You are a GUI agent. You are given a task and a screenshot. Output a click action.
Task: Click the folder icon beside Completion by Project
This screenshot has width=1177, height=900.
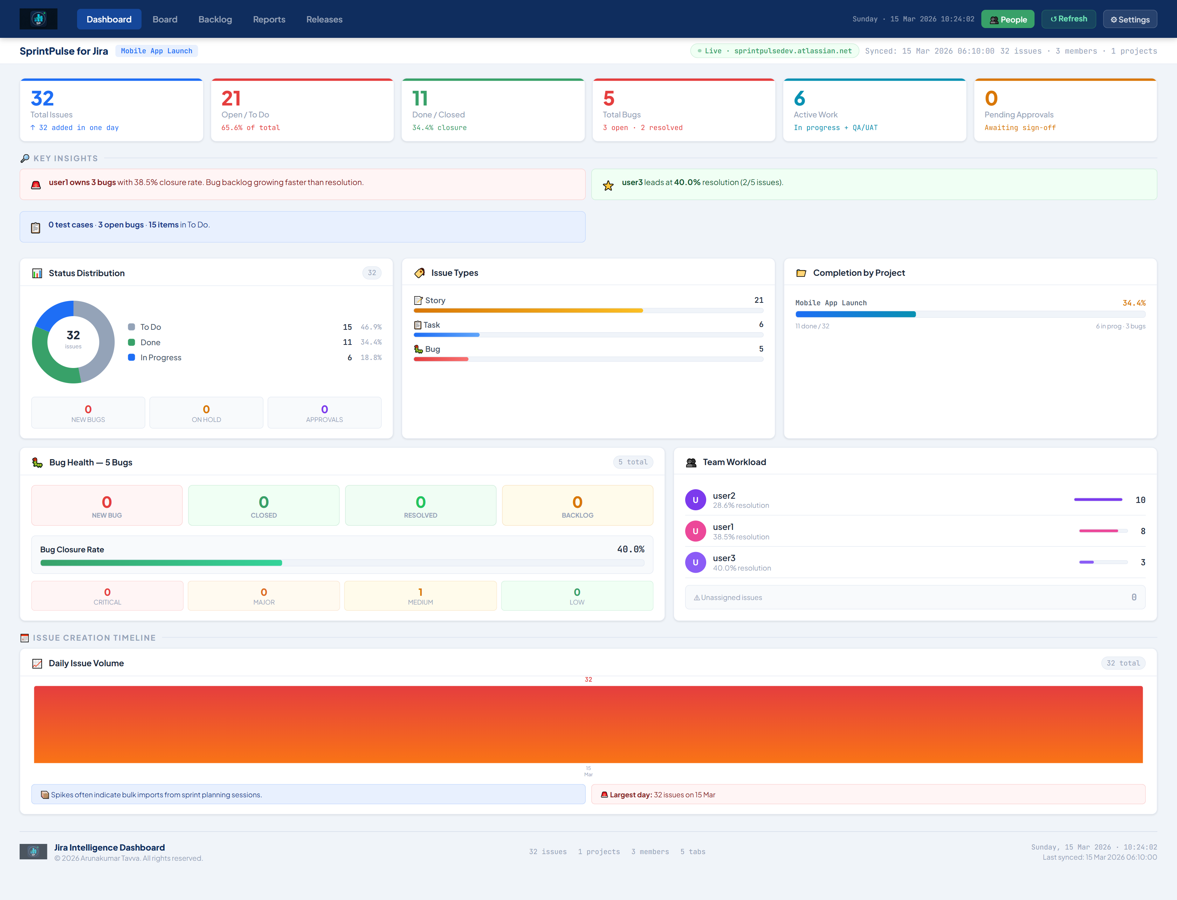pos(802,272)
